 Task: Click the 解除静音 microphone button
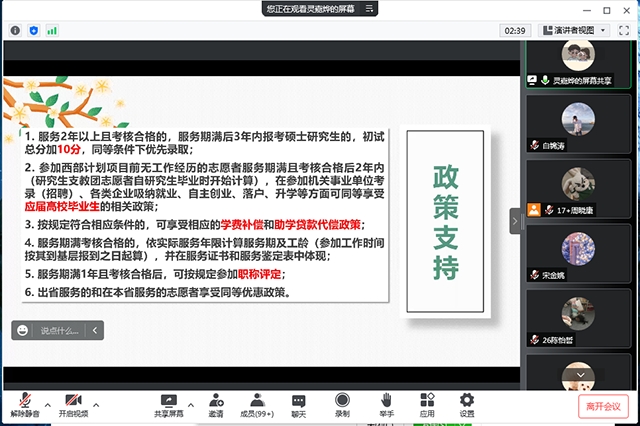(25, 405)
